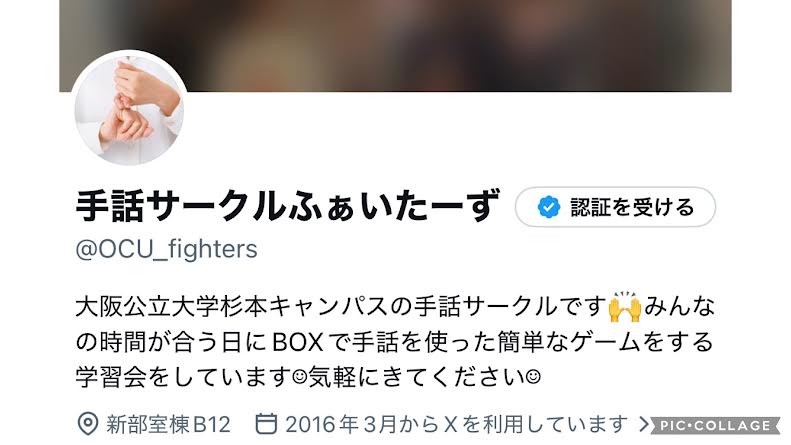
Task: Select the 認証を受ける button
Action: pos(615,207)
